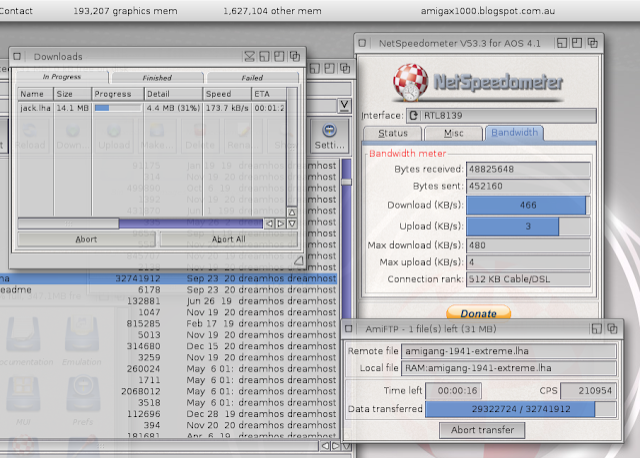Click the Remote file field in AmiFTP
The width and height of the screenshot is (640, 458).
click(x=509, y=351)
